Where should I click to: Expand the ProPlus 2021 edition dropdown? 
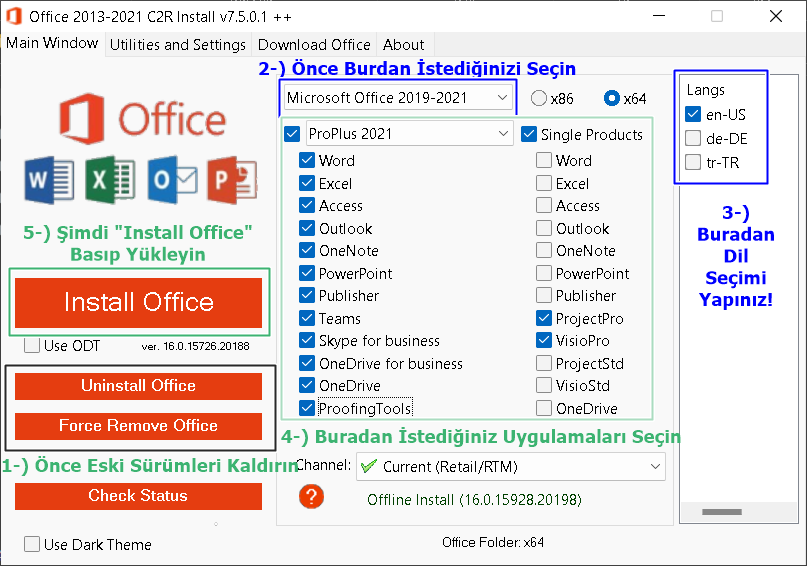(x=410, y=134)
